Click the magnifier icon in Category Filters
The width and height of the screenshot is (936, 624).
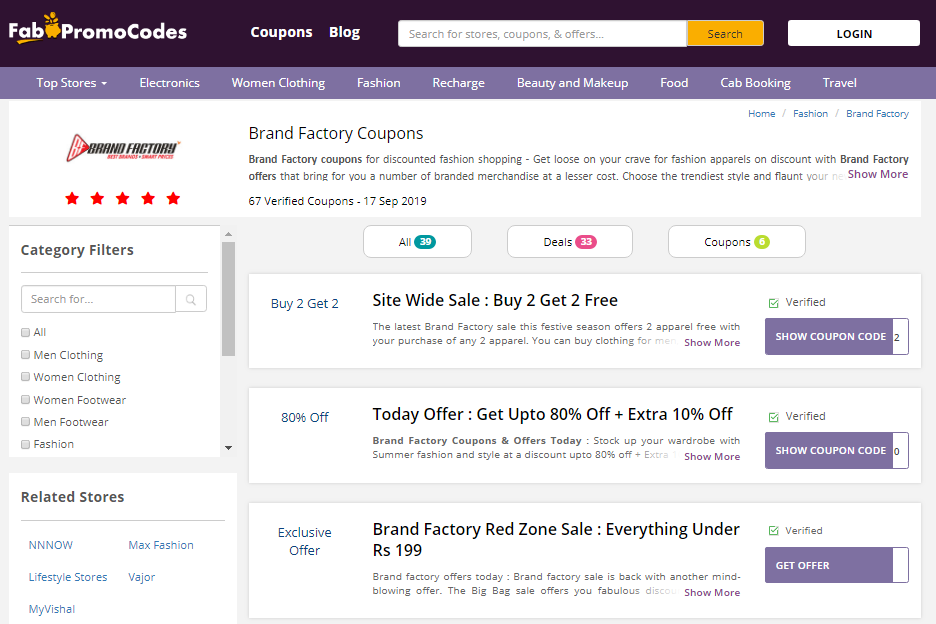191,299
